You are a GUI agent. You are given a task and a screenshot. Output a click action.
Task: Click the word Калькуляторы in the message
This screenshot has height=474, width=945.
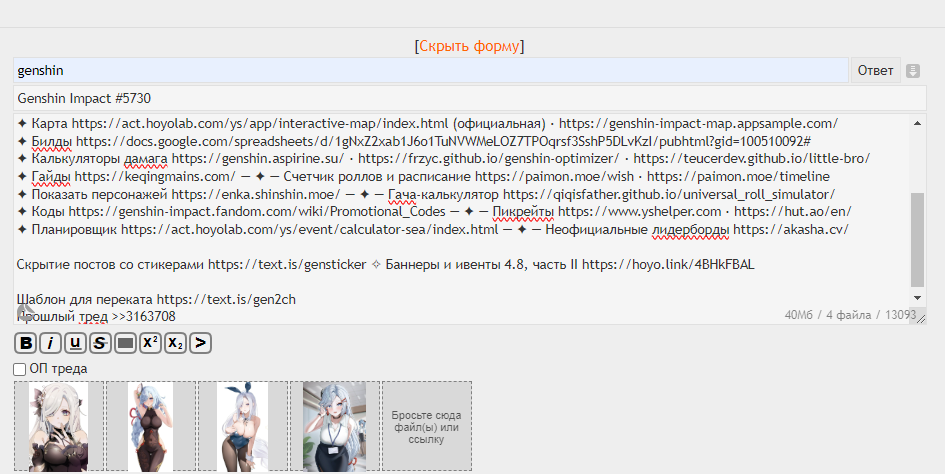click(x=76, y=159)
